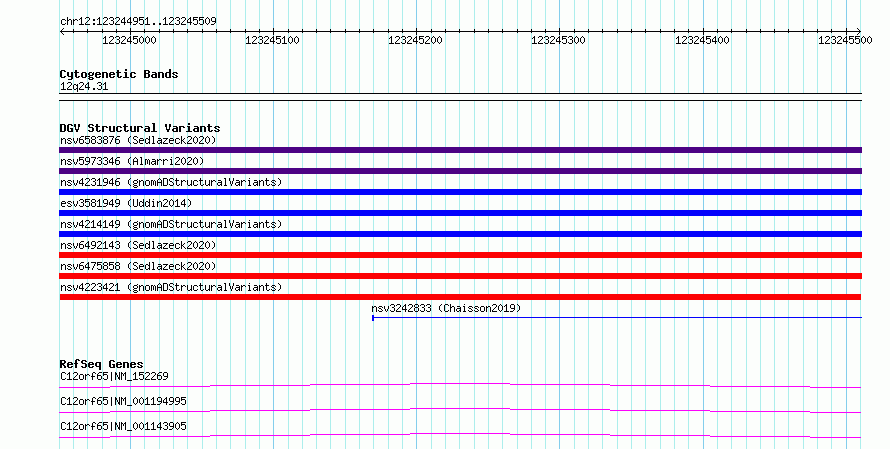Viewport: 890px width, 449px height.
Task: Open variant nsv5973346 (Almarri2020) label
Action: [x=132, y=161]
